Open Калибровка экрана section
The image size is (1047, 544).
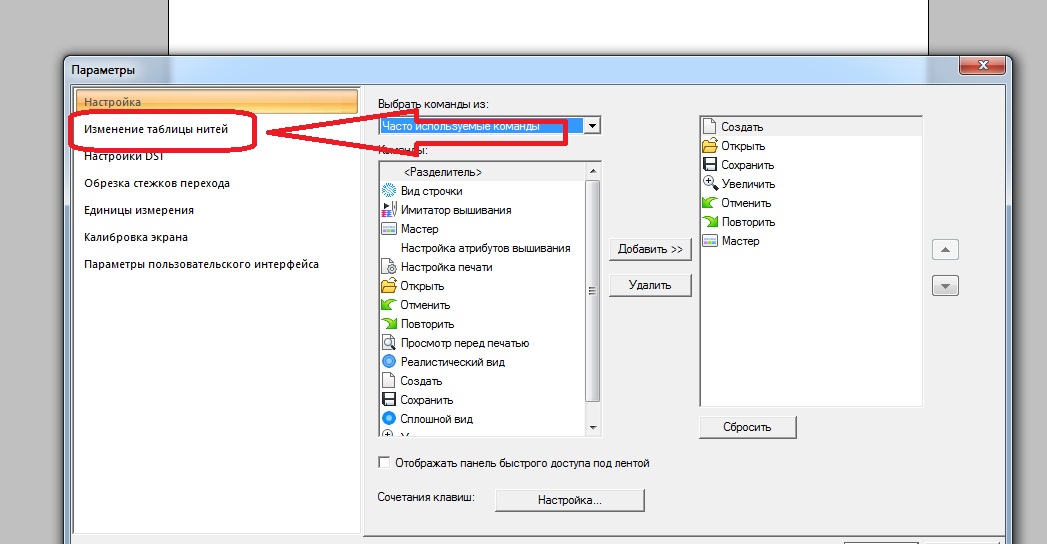[136, 237]
